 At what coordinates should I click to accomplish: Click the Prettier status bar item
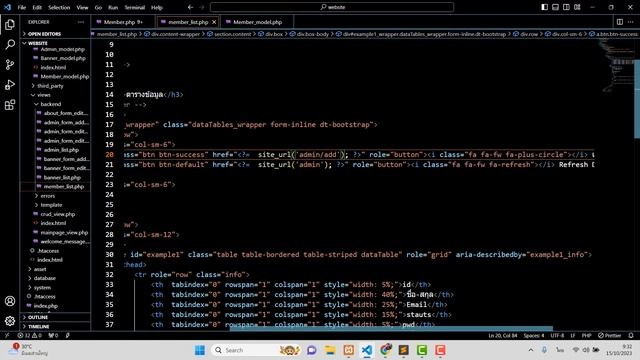click(x=610, y=336)
